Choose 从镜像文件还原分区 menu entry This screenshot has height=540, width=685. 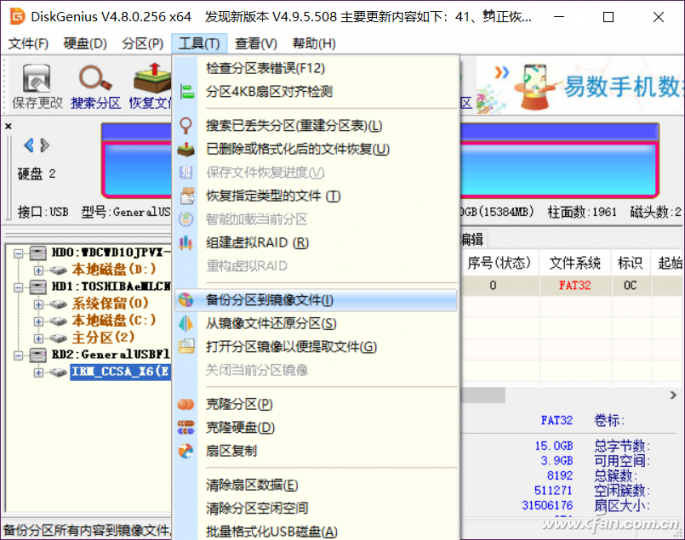click(315, 324)
